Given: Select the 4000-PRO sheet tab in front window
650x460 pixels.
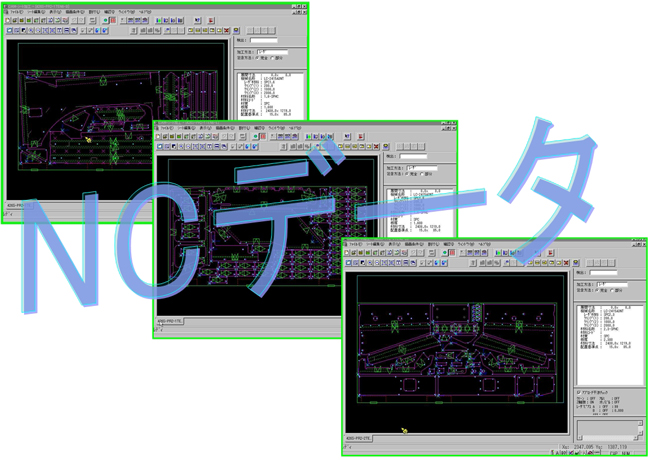Looking at the screenshot, I should (x=359, y=438).
